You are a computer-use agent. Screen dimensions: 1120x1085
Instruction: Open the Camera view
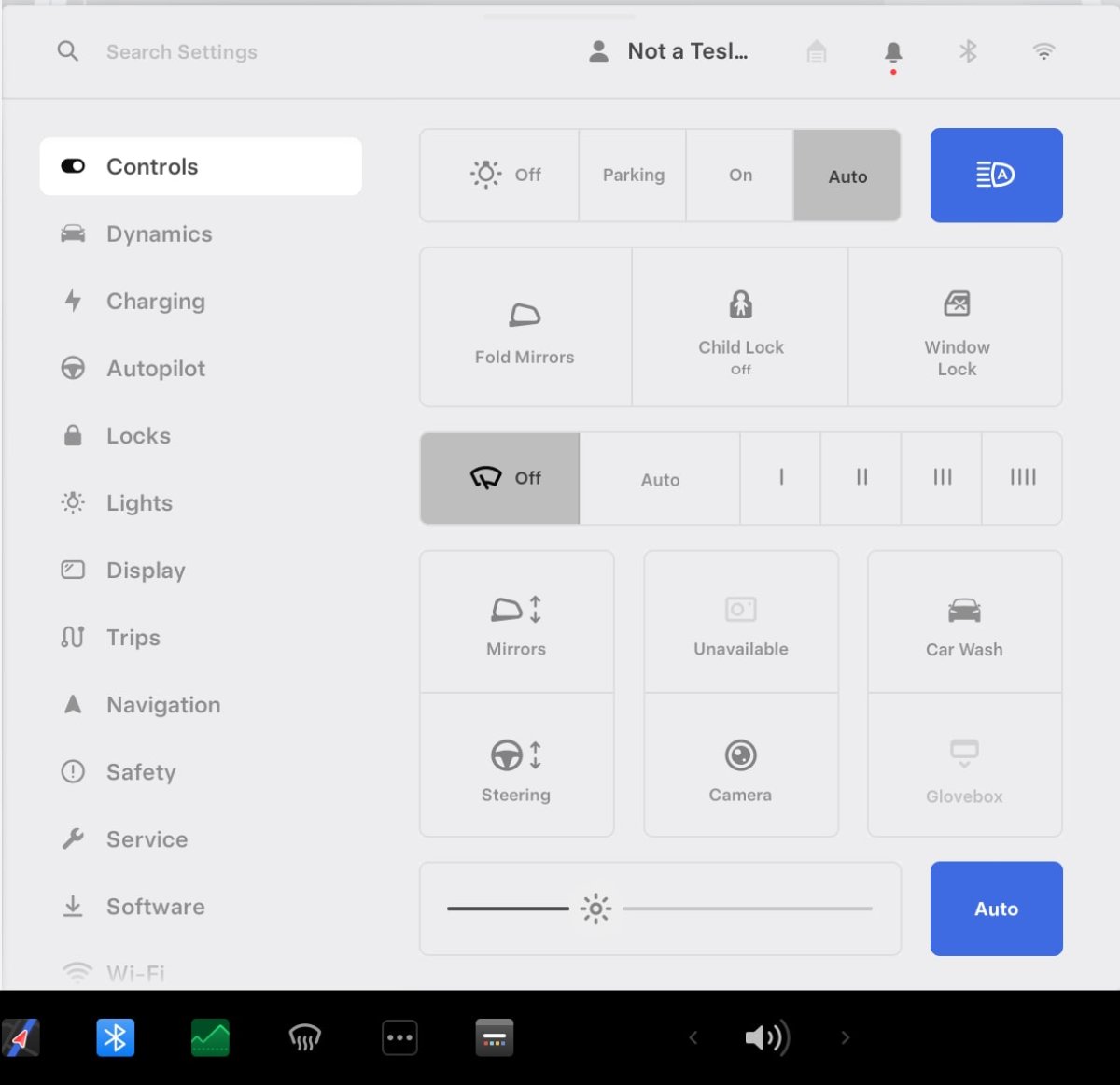[740, 766]
